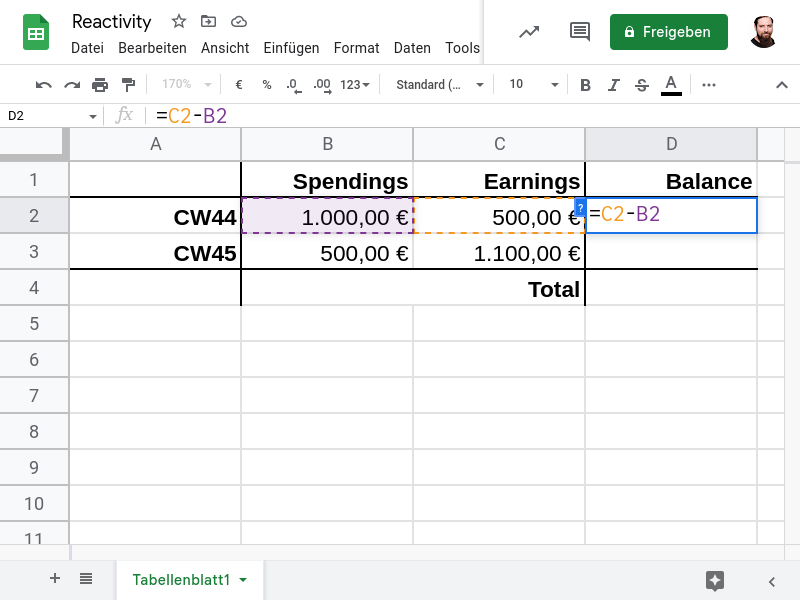The image size is (800, 600).
Task: Click the redo arrow icon
Action: [71, 85]
